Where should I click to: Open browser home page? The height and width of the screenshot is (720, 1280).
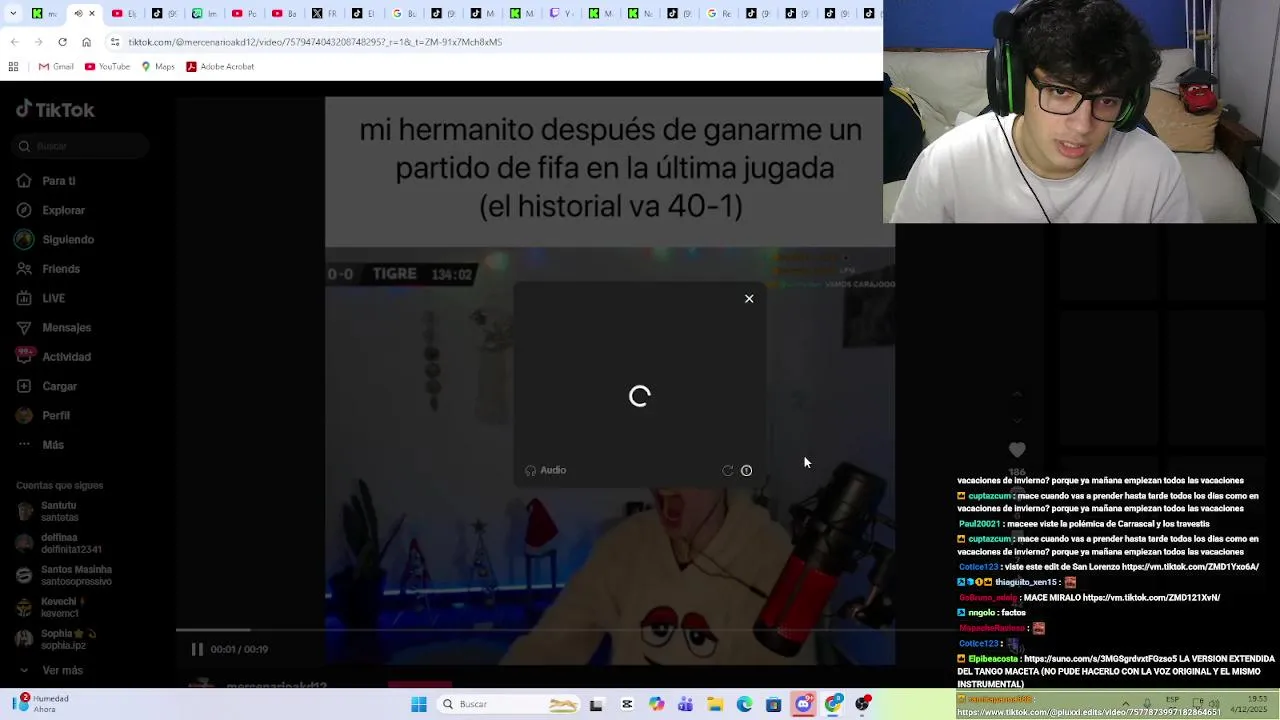pyautogui.click(x=86, y=42)
